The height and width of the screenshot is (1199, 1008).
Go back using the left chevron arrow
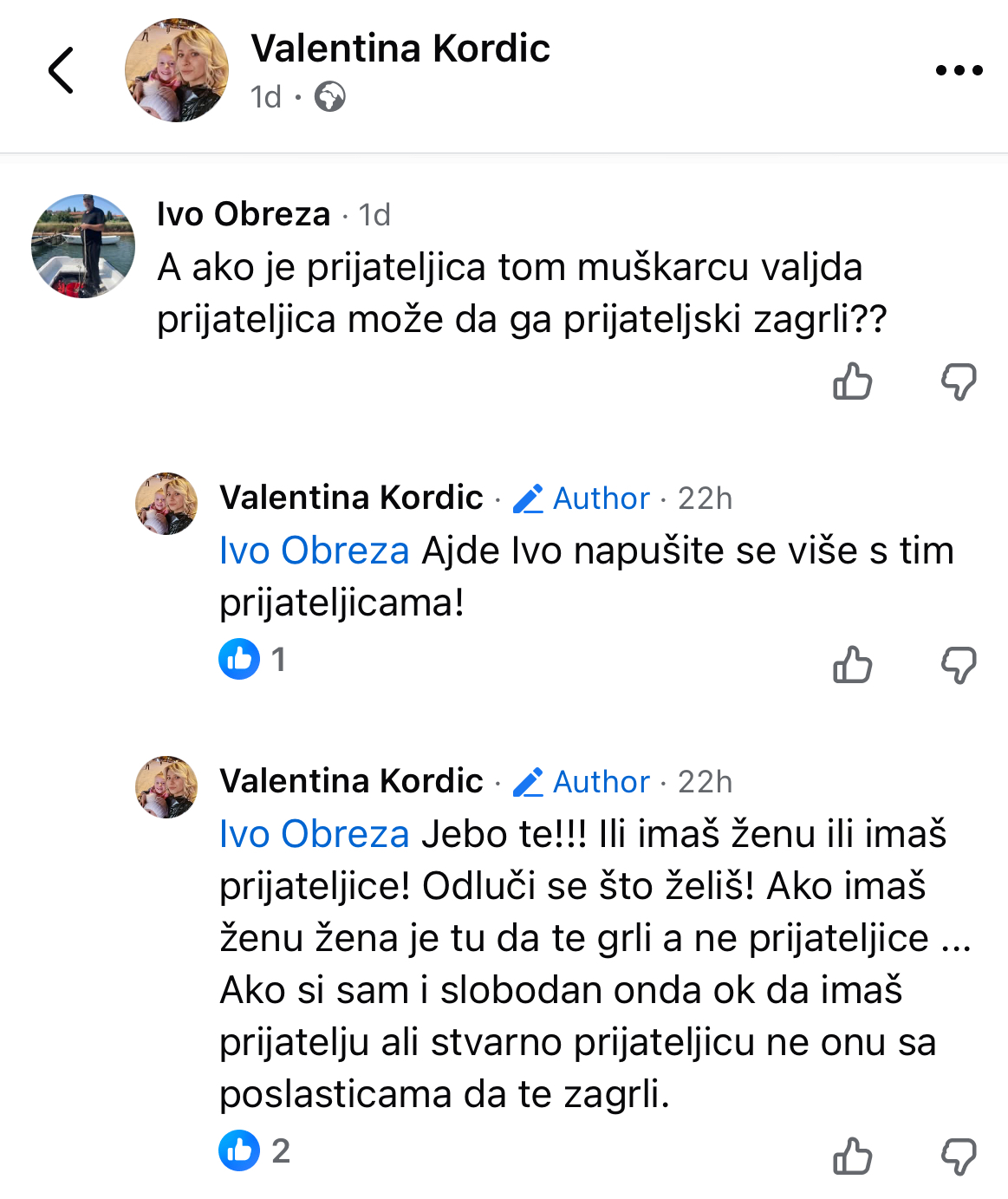pos(61,70)
